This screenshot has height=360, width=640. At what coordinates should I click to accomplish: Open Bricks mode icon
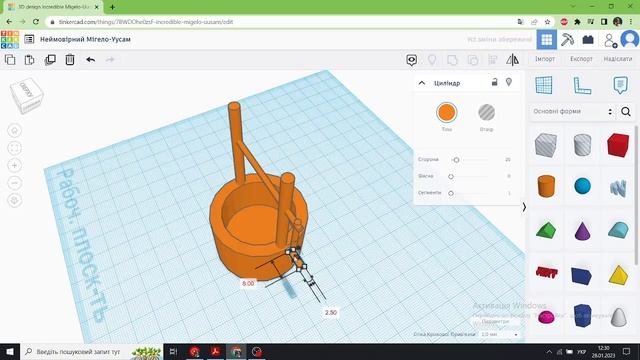(588, 40)
